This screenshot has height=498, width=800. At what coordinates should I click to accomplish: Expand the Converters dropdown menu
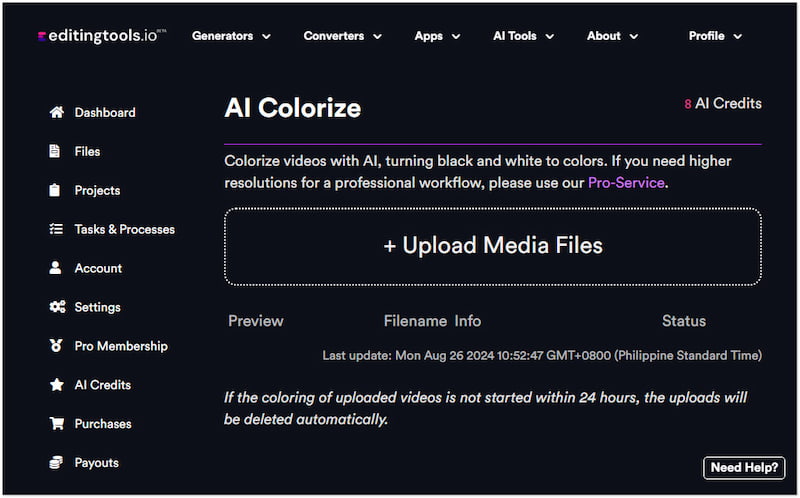342,36
